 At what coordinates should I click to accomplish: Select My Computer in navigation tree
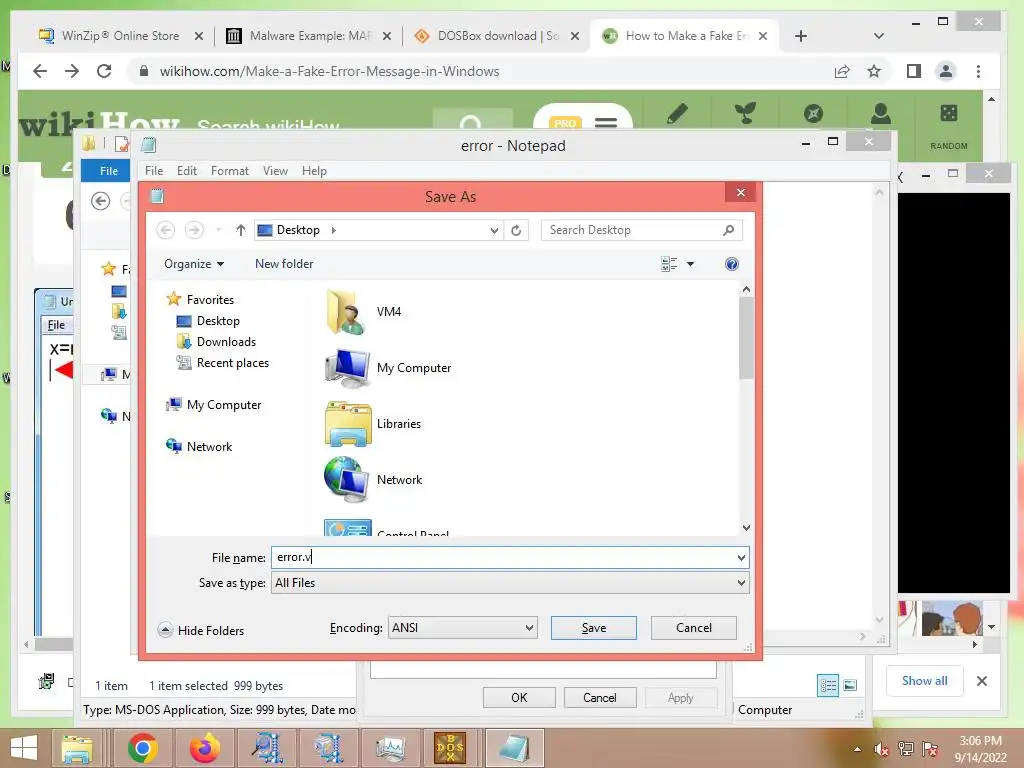(213, 405)
